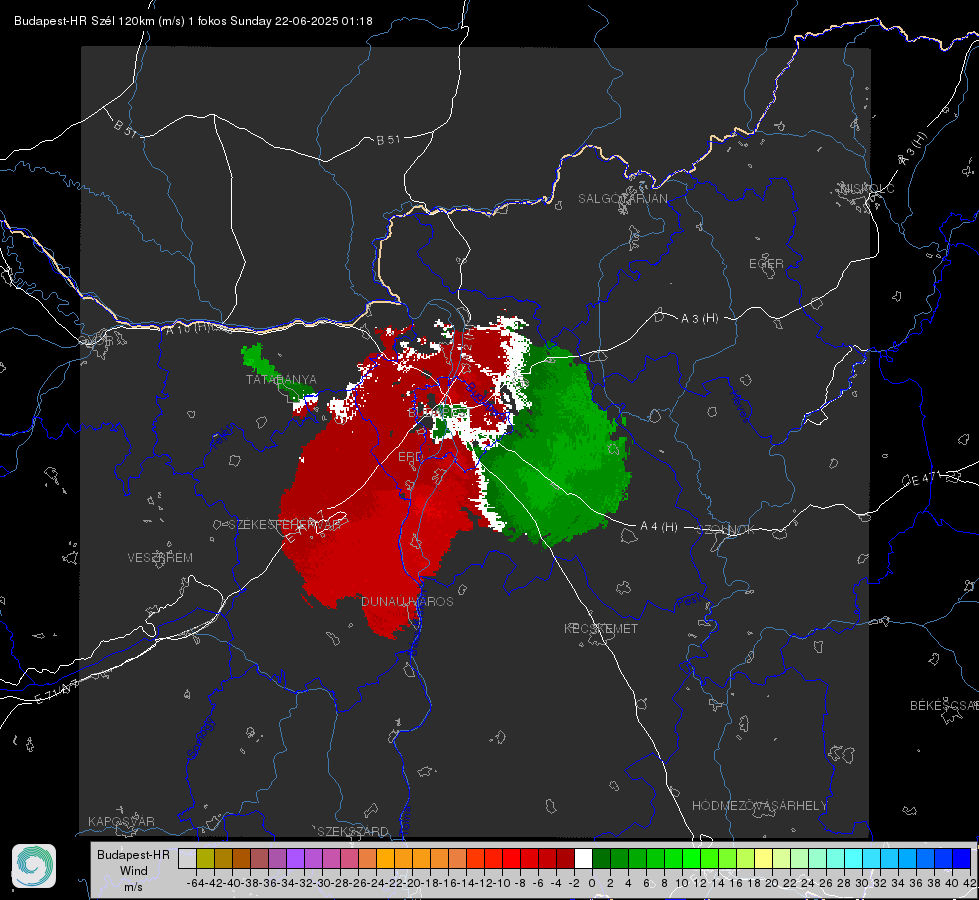
Task: Click the A 3 (H) road label near Miskolc
Action: (913, 149)
